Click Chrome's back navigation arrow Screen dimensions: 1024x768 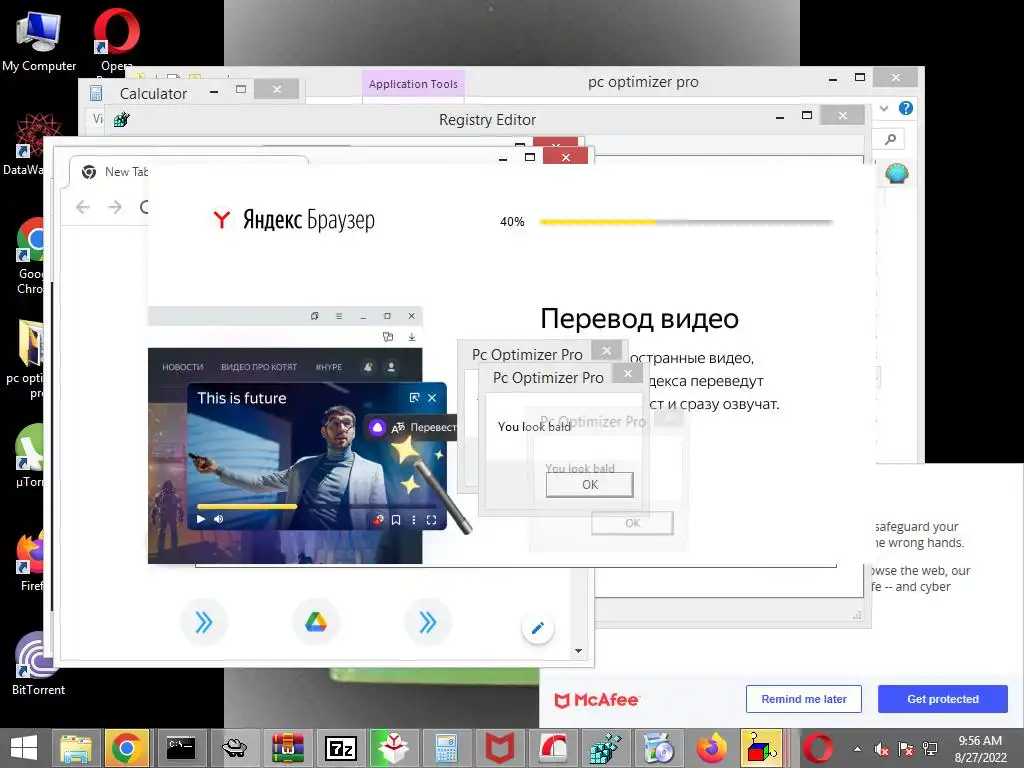click(x=83, y=207)
